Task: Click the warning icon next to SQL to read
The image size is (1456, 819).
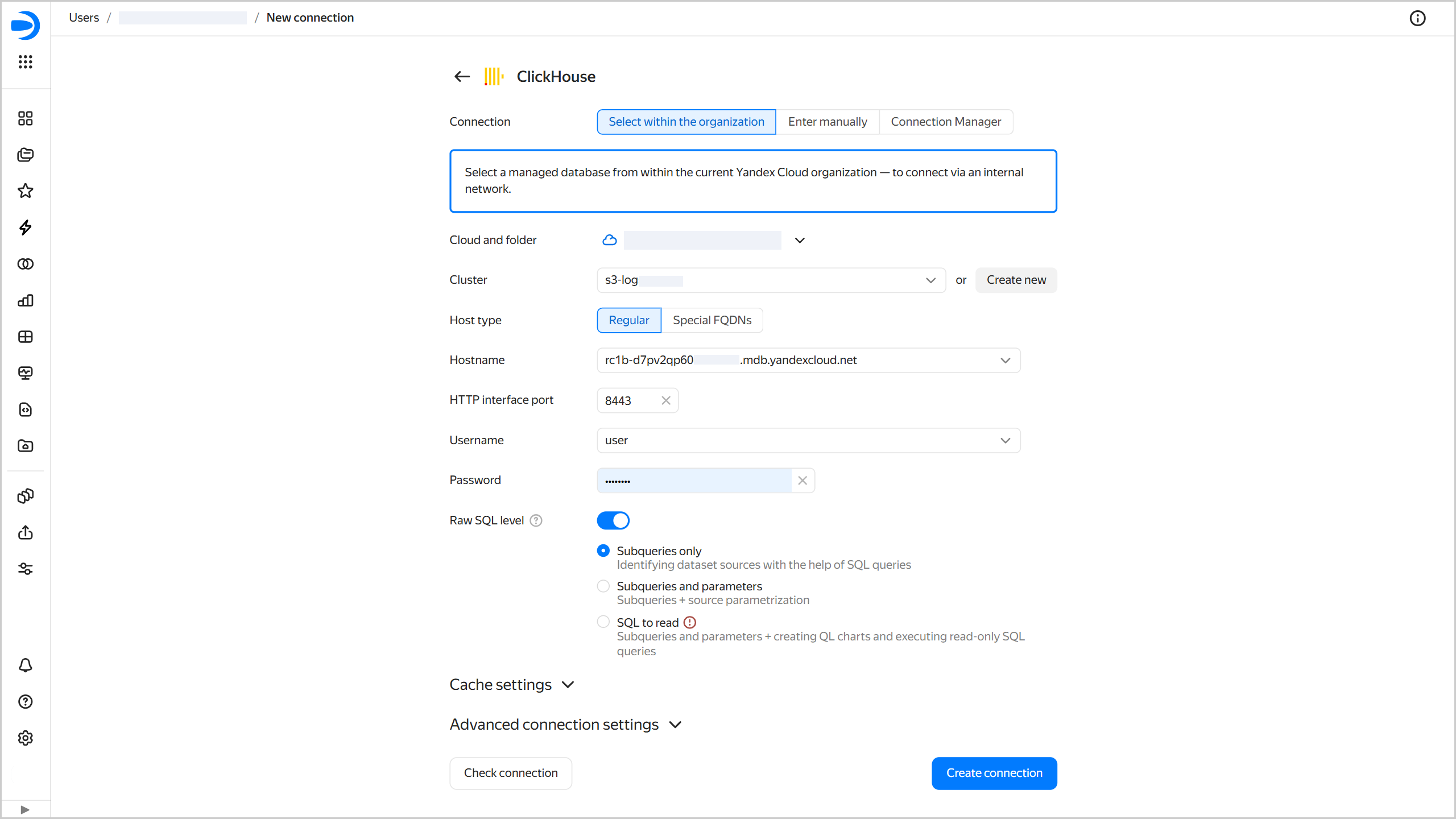Action: click(690, 622)
